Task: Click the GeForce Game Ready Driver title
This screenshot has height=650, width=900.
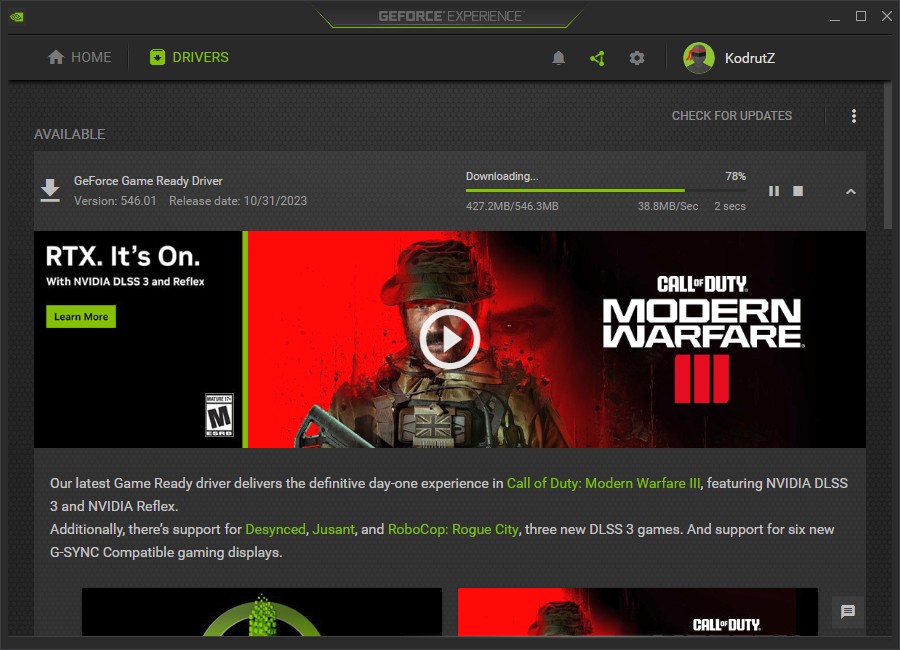Action: (x=148, y=181)
